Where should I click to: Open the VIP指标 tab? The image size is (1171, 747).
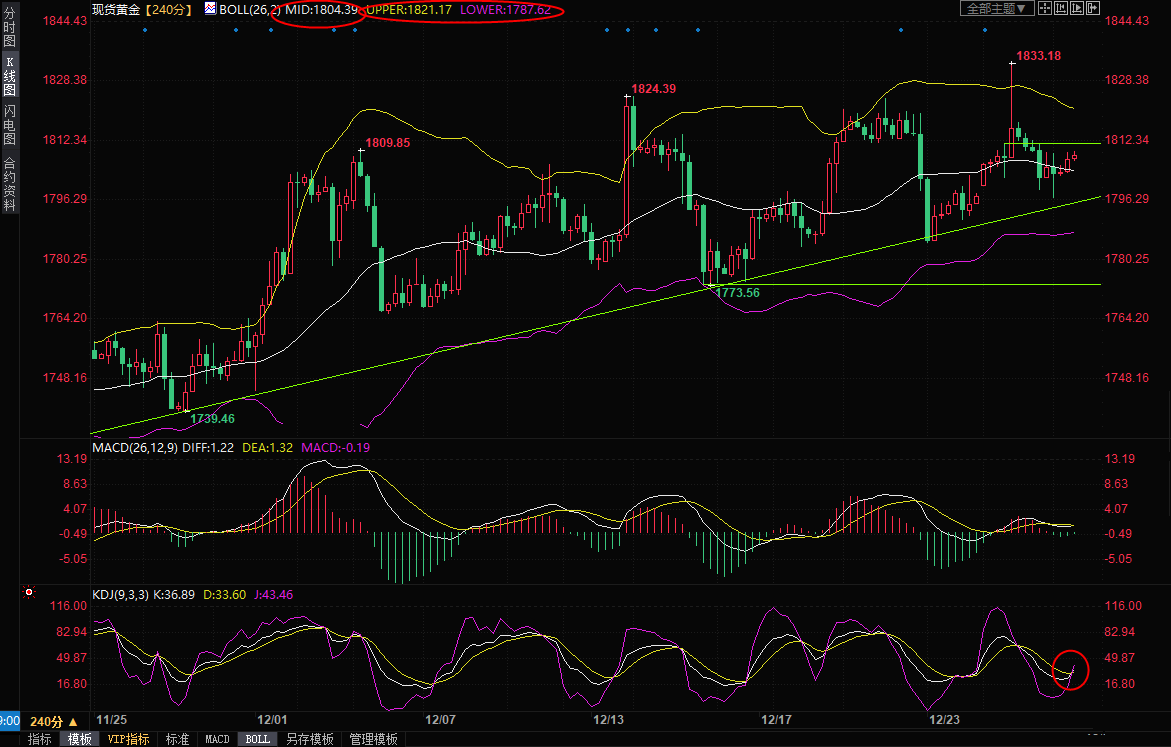128,739
